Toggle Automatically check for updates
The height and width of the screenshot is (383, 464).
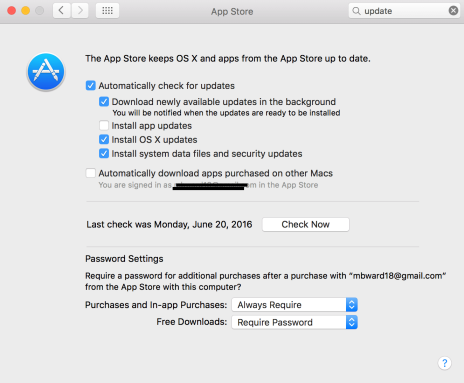pyautogui.click(x=91, y=86)
